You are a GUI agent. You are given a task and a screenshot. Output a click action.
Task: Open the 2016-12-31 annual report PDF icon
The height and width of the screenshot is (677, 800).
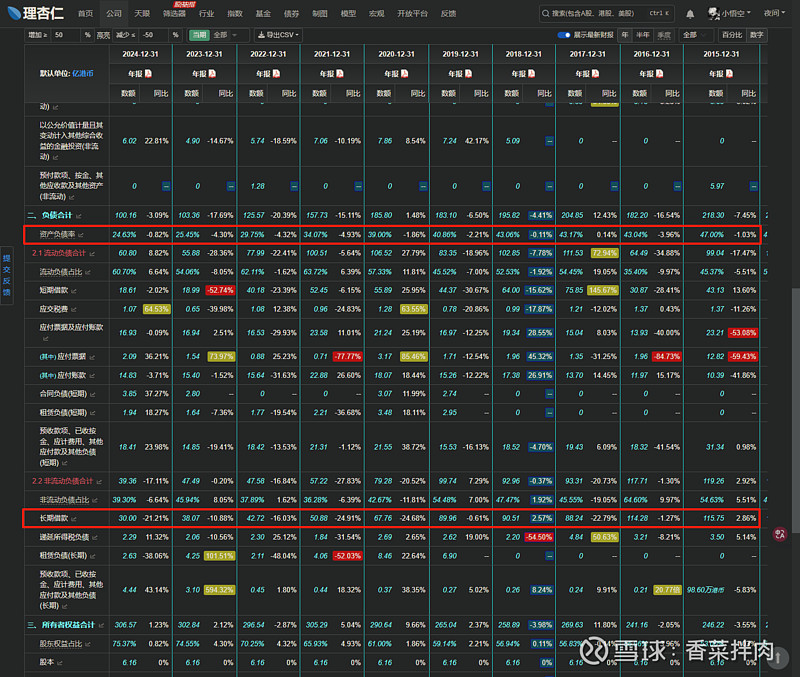click(660, 74)
